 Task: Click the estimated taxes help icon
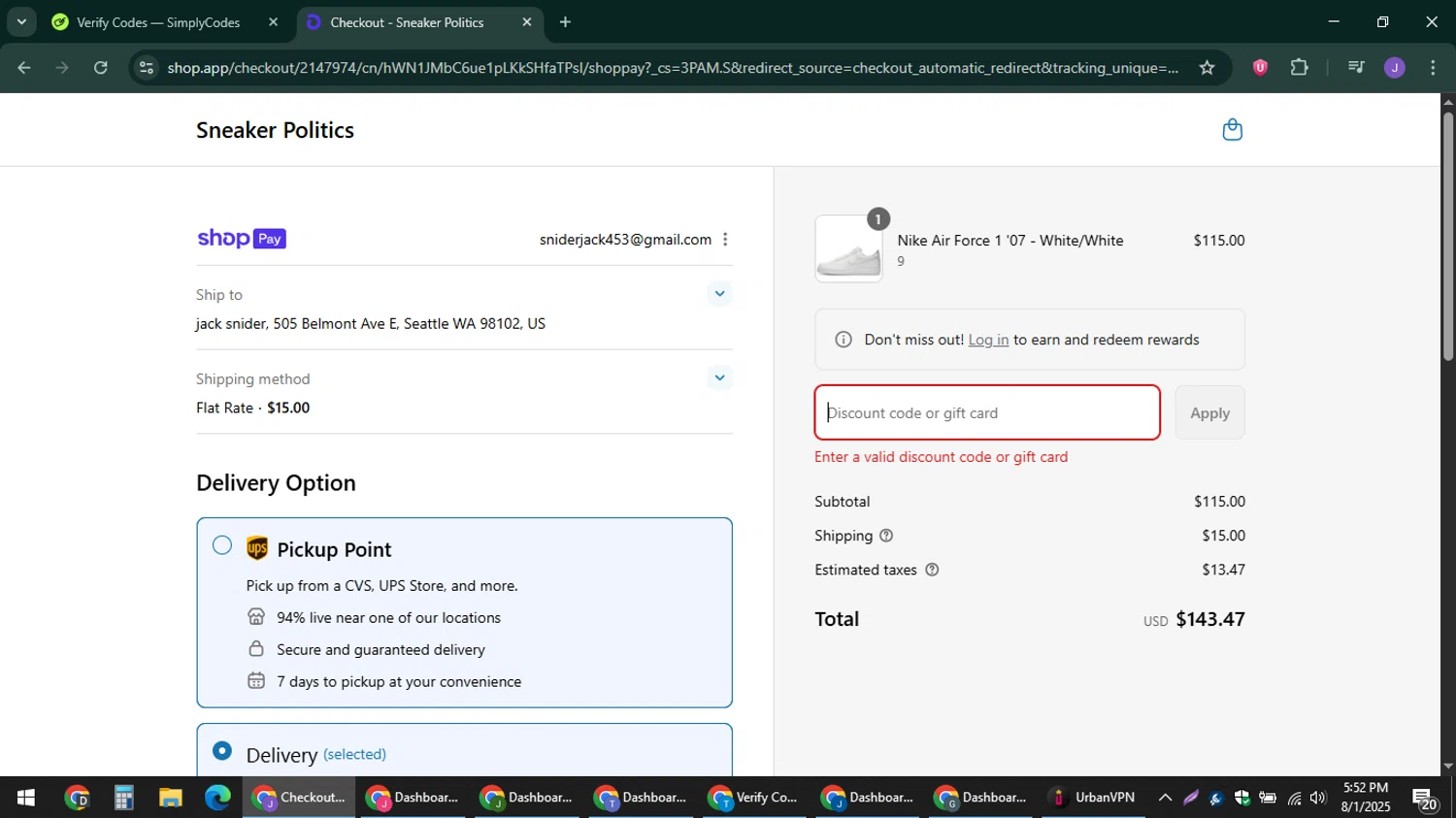pyautogui.click(x=932, y=570)
